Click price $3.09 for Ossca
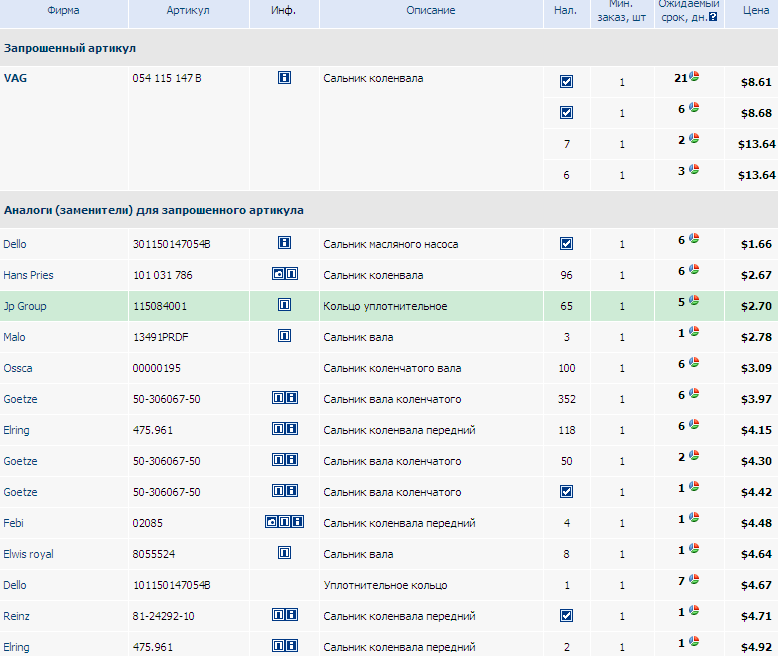 (x=756, y=368)
